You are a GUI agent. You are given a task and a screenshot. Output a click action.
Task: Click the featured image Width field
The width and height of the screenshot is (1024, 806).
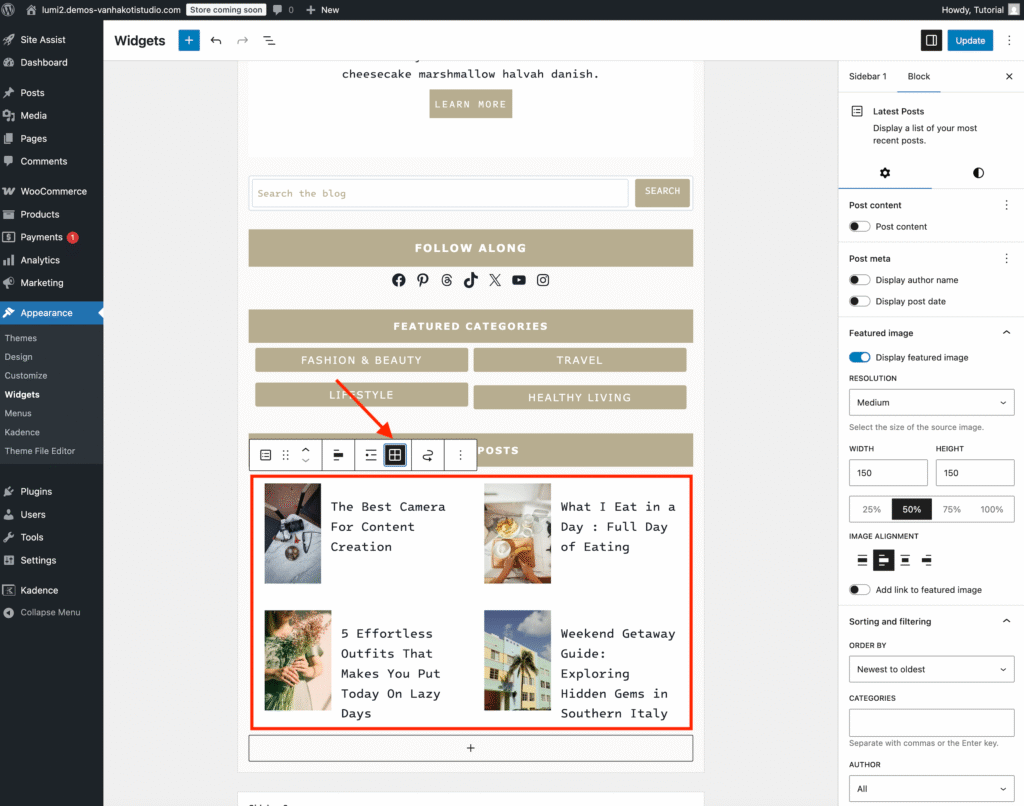point(888,473)
